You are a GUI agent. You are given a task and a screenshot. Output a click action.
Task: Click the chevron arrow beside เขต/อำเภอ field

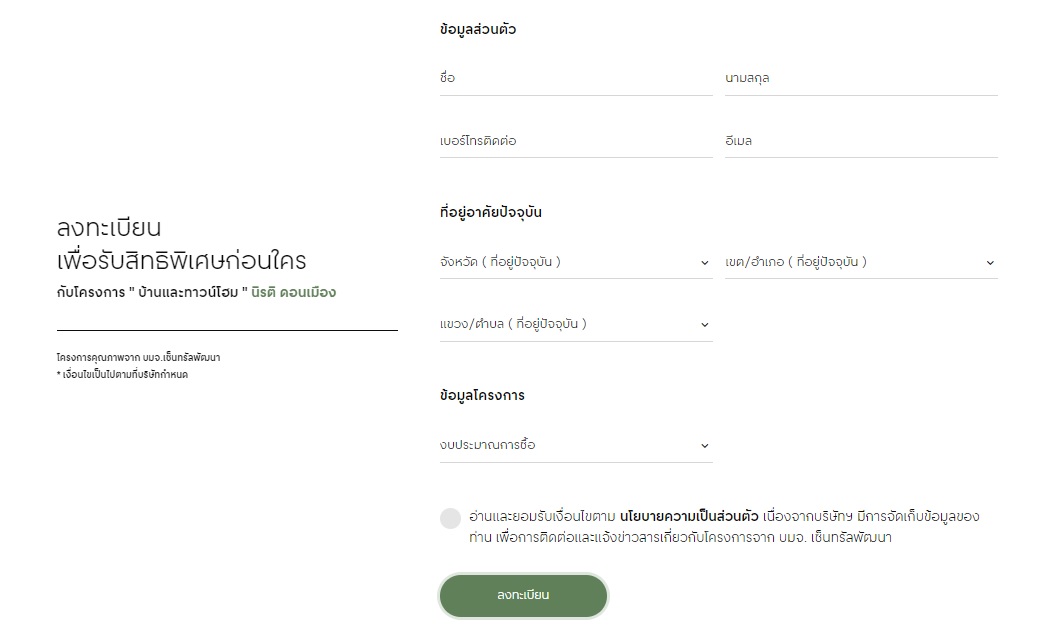pos(990,263)
